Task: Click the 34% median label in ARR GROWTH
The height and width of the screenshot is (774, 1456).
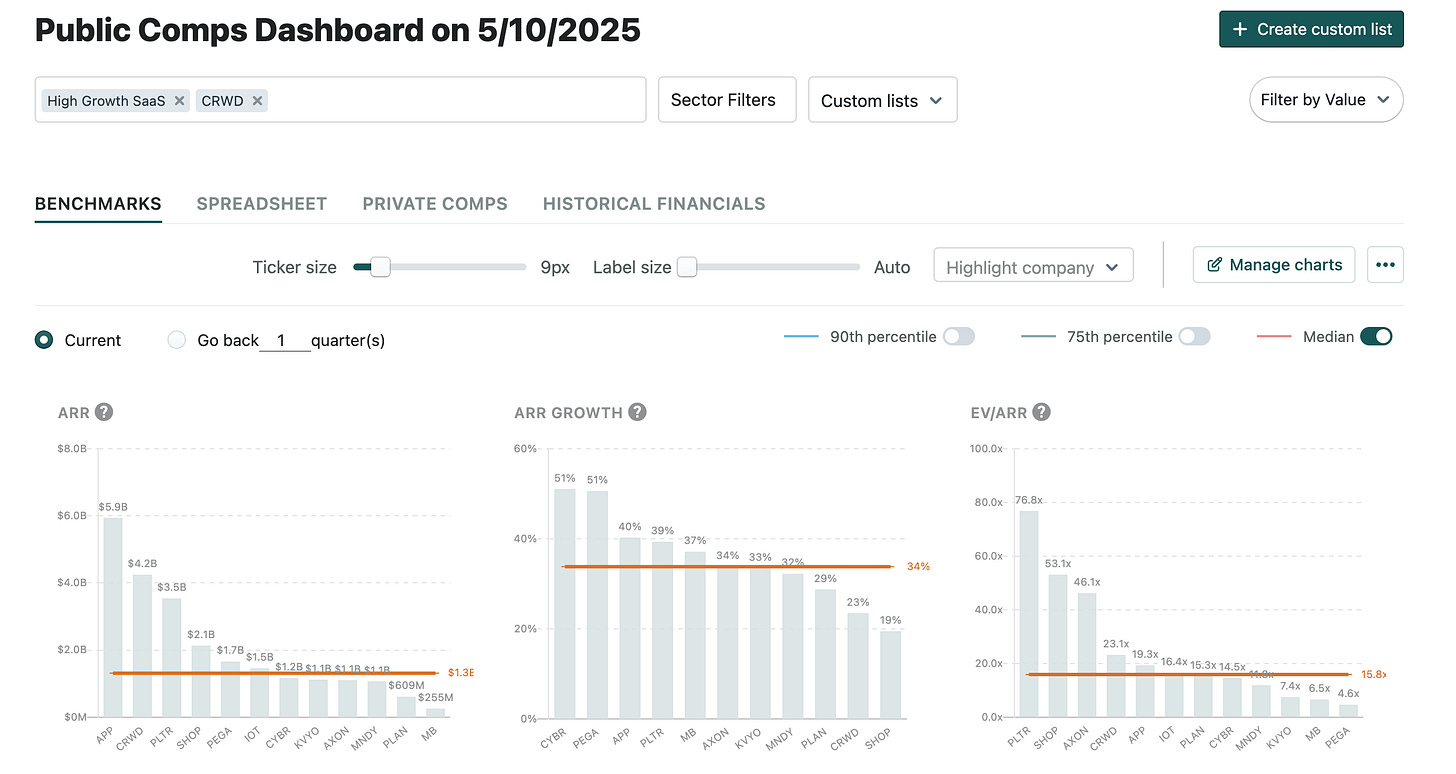Action: tap(919, 567)
